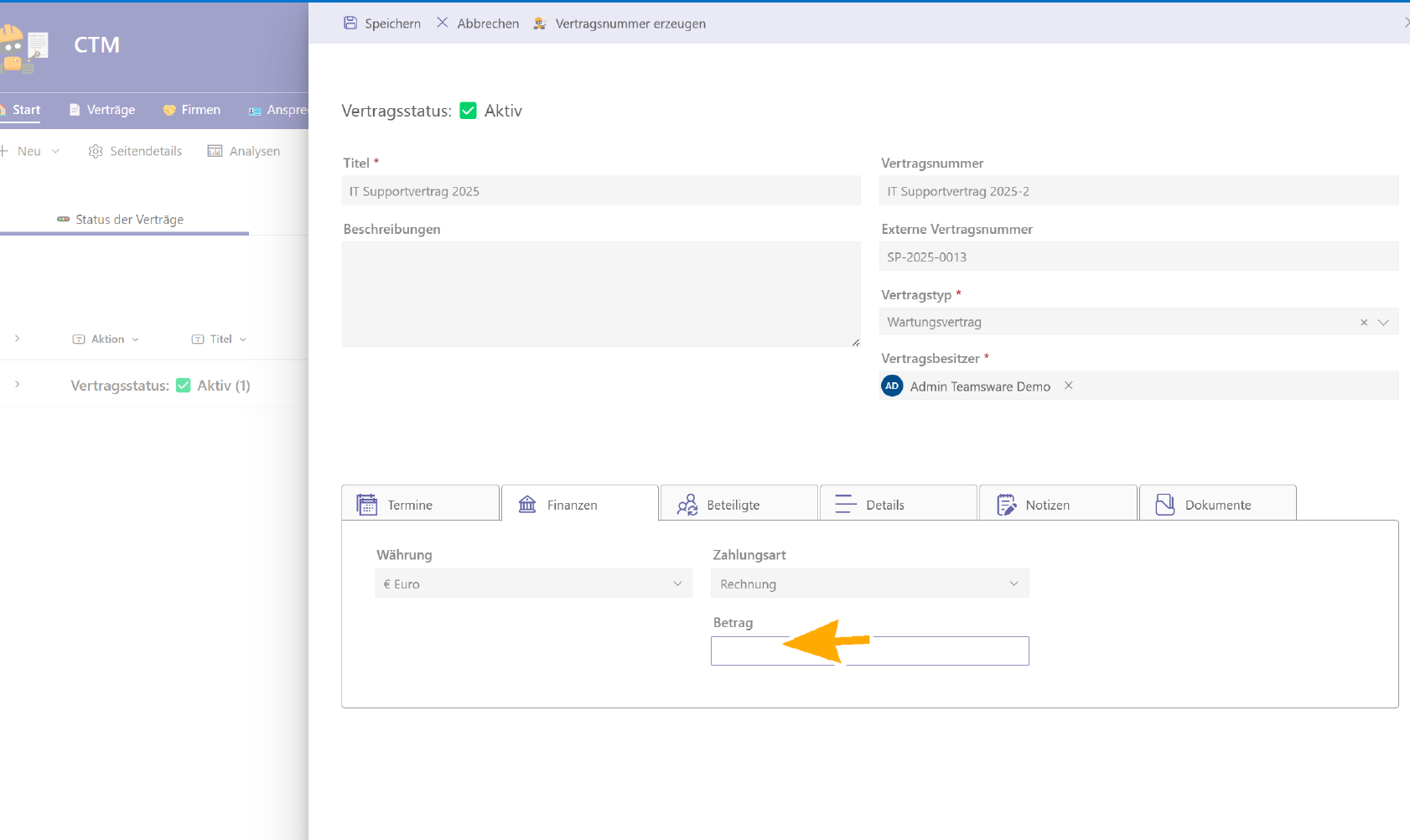Expand the Vertragstyp dropdown arrow
This screenshot has height=840, width=1410.
point(1383,322)
